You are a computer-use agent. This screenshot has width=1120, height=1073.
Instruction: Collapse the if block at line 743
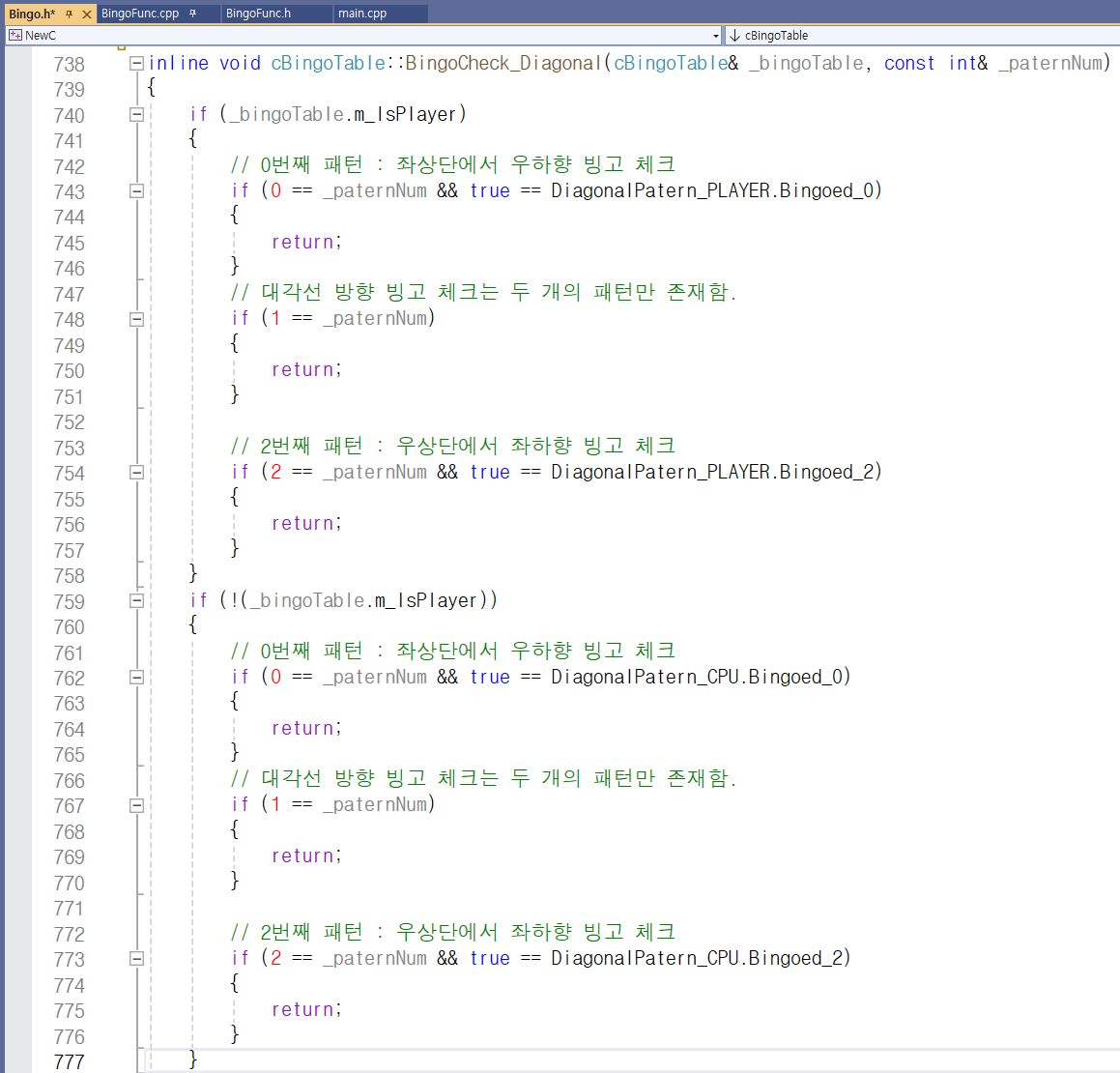pyautogui.click(x=136, y=190)
